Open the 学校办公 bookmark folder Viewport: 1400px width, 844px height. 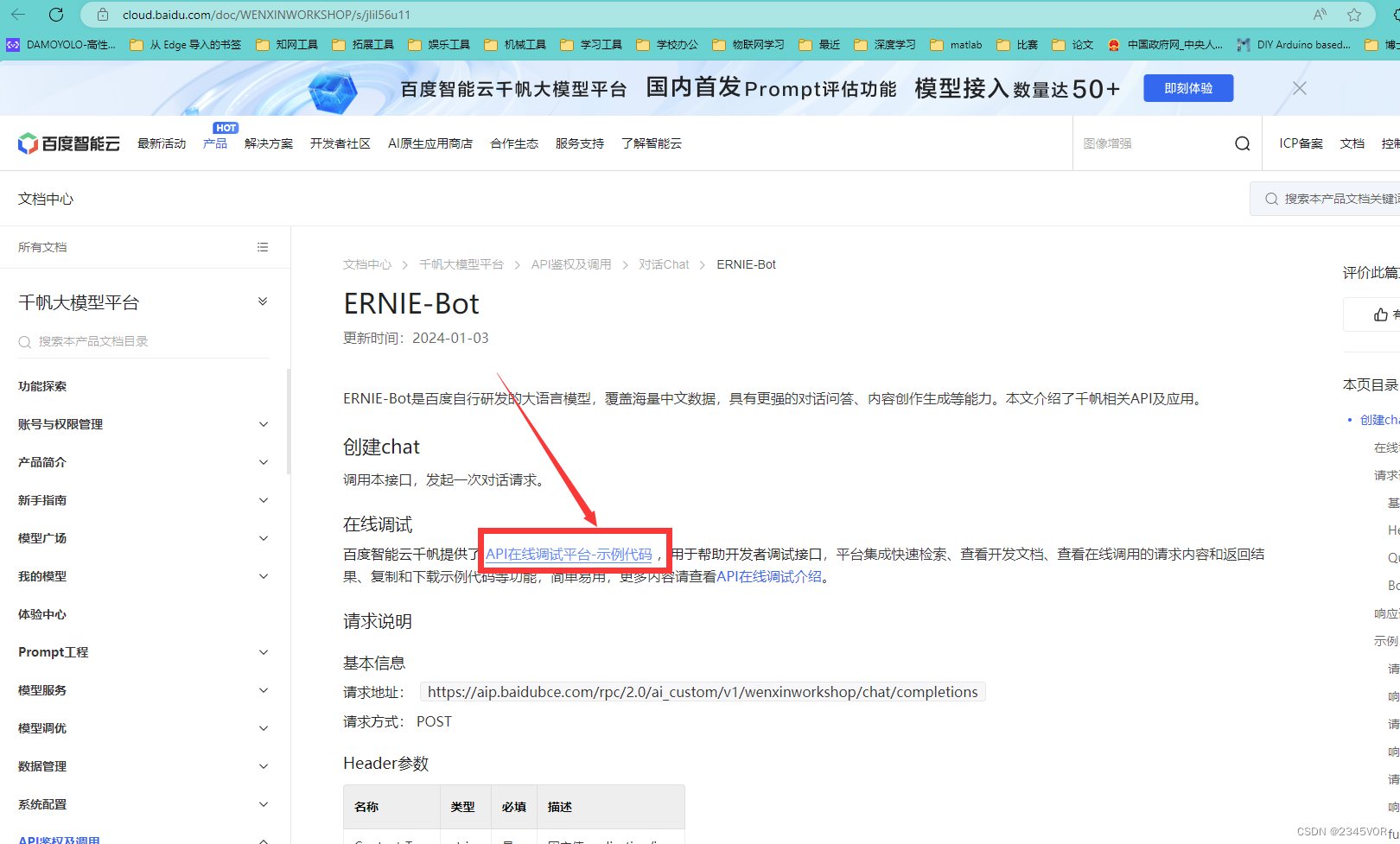click(x=667, y=45)
